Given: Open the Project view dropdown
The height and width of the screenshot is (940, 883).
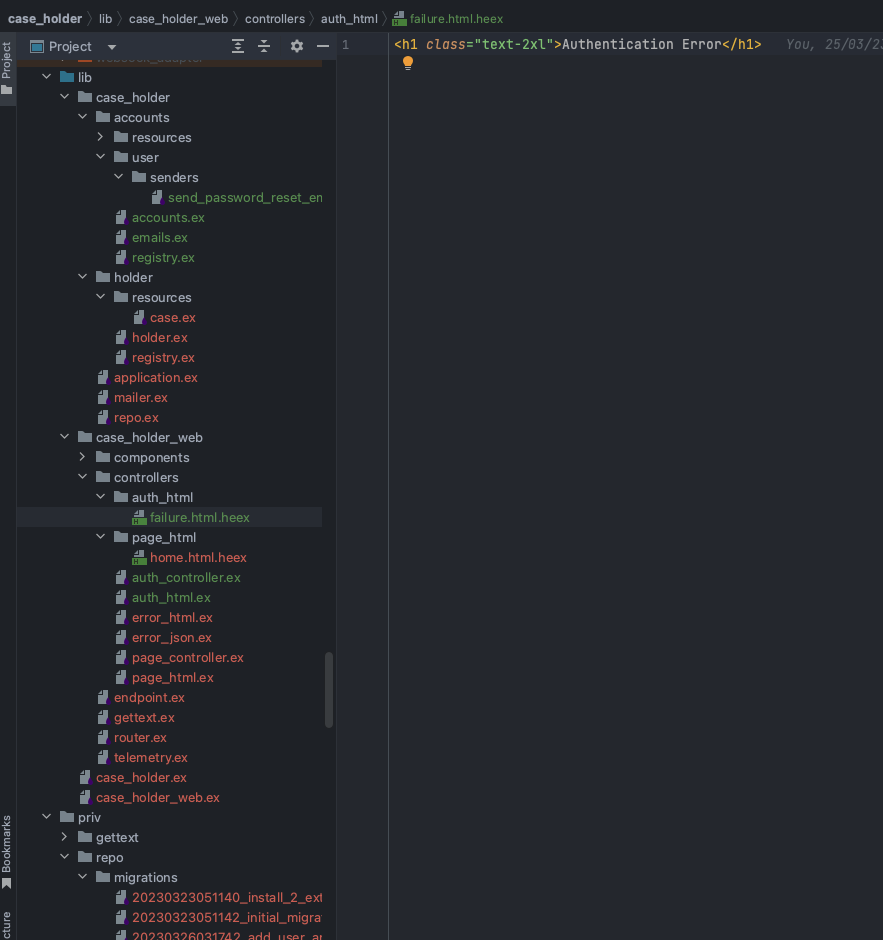Looking at the screenshot, I should tap(111, 47).
